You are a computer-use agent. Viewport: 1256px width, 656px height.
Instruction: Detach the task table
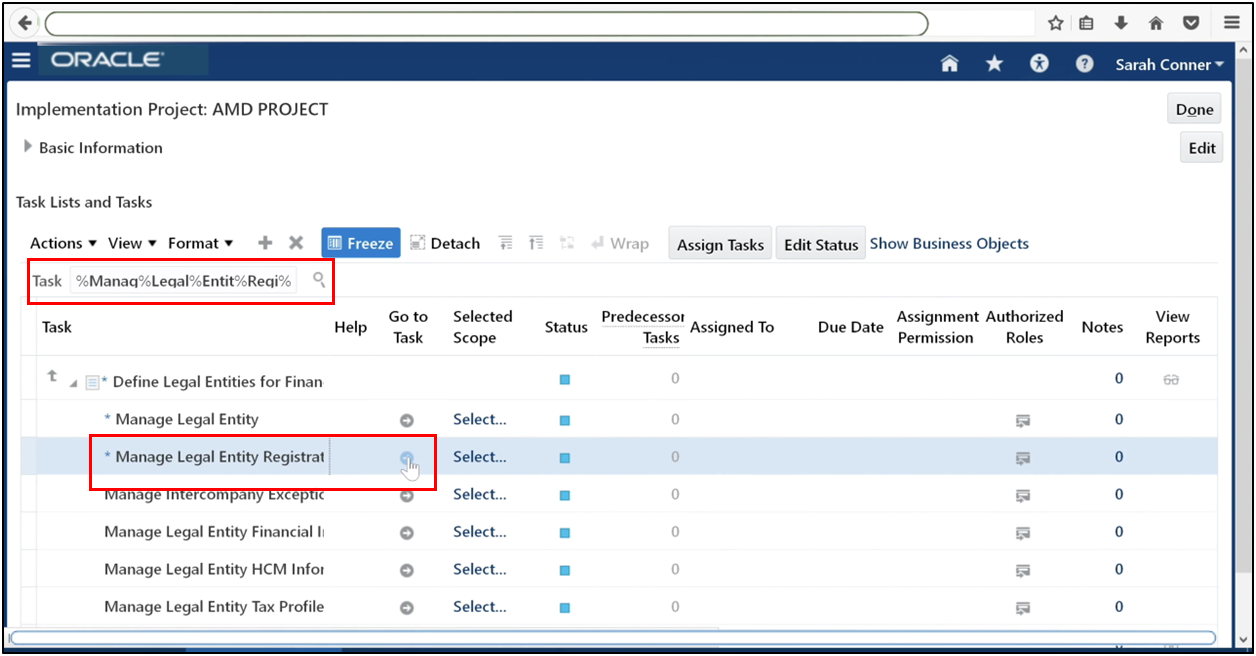click(x=444, y=242)
